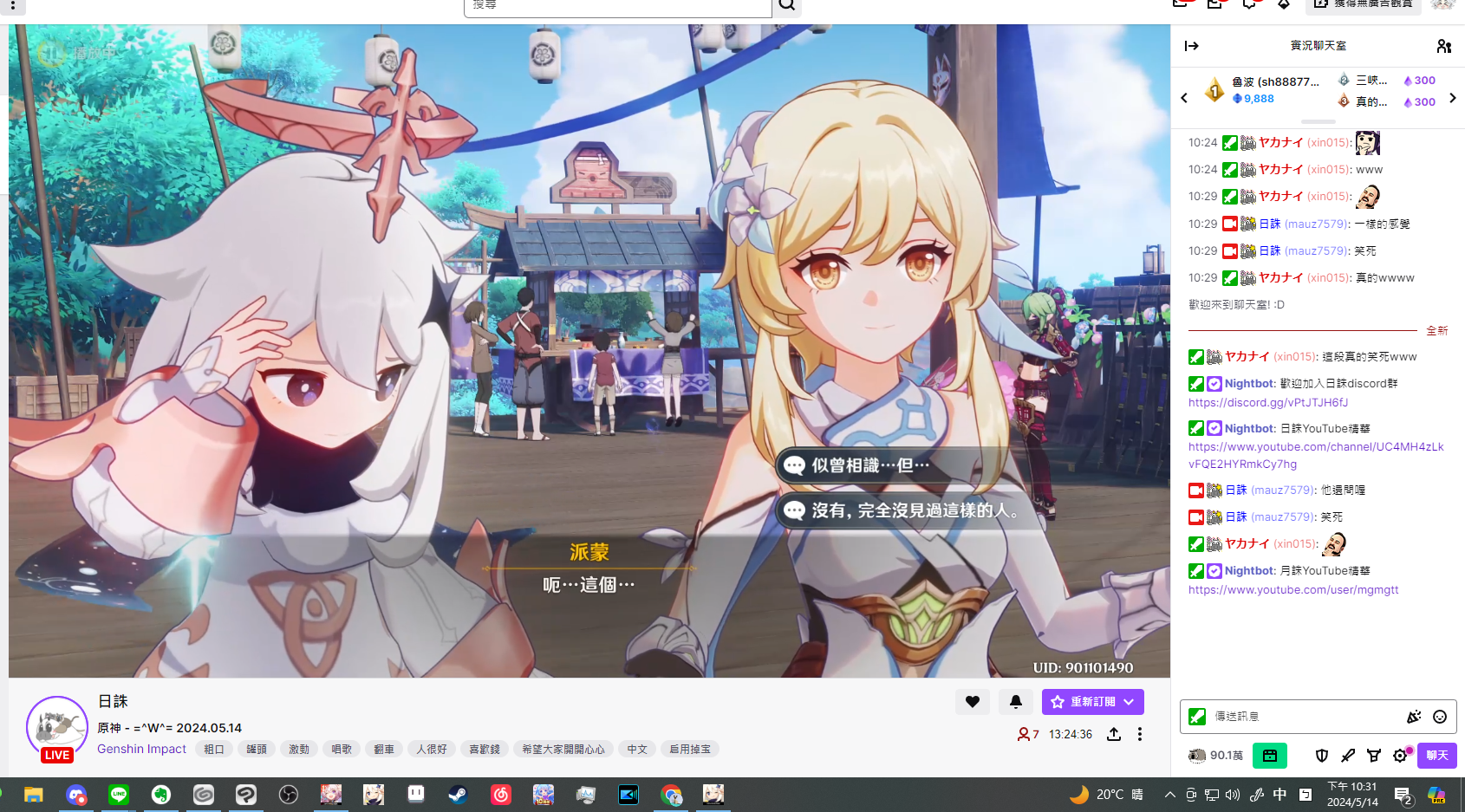Click ヤカナイ (xin015) username in 10:24 www message
The width and height of the screenshot is (1465, 812).
tap(1305, 169)
